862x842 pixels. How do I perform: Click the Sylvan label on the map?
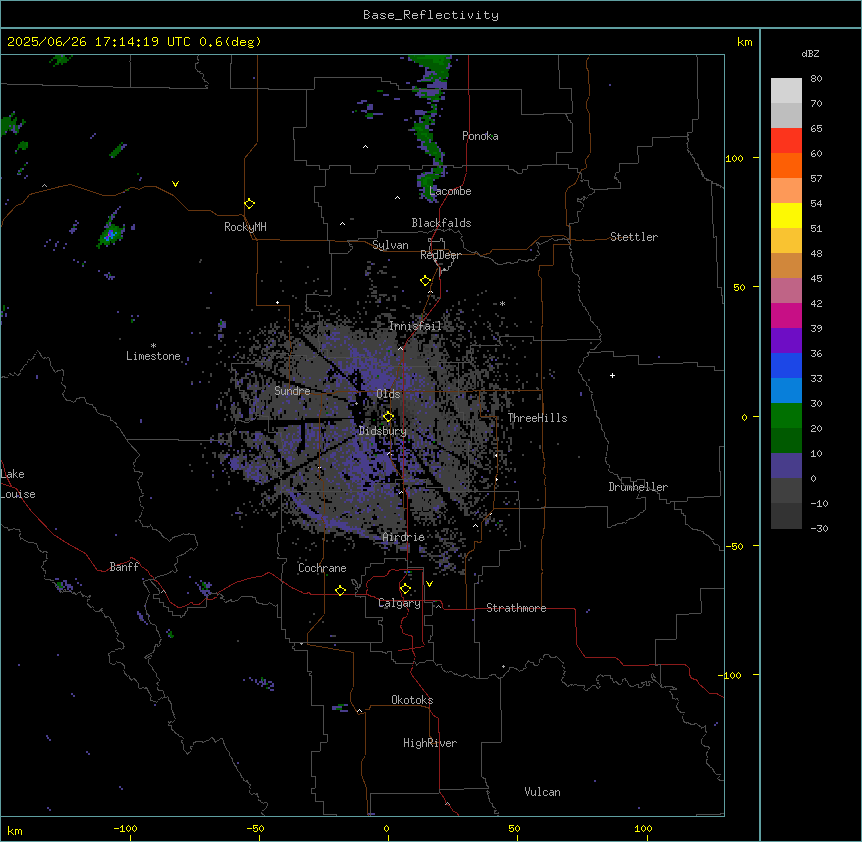coord(390,245)
